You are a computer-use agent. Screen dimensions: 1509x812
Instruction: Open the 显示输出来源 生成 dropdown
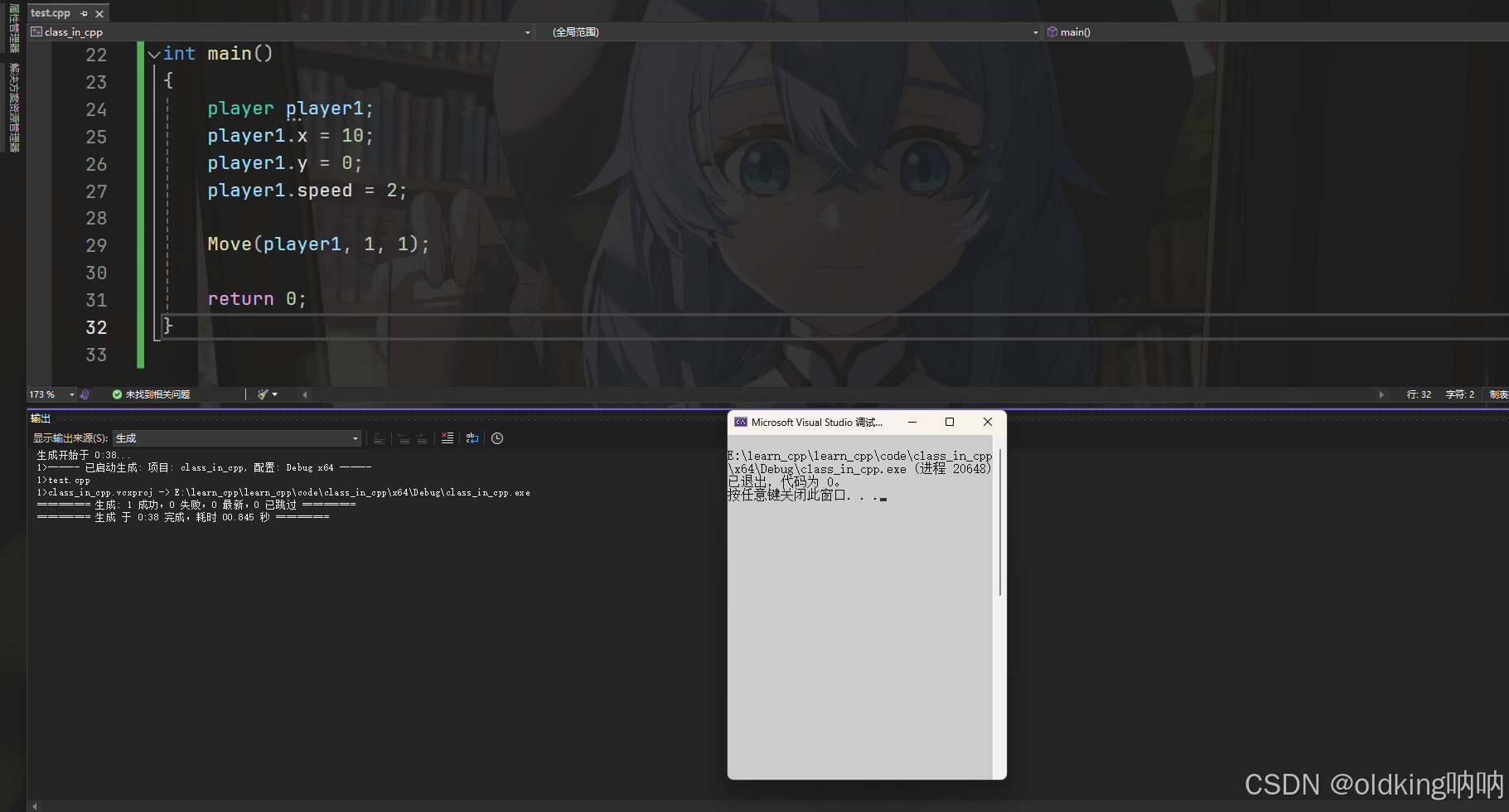click(237, 438)
